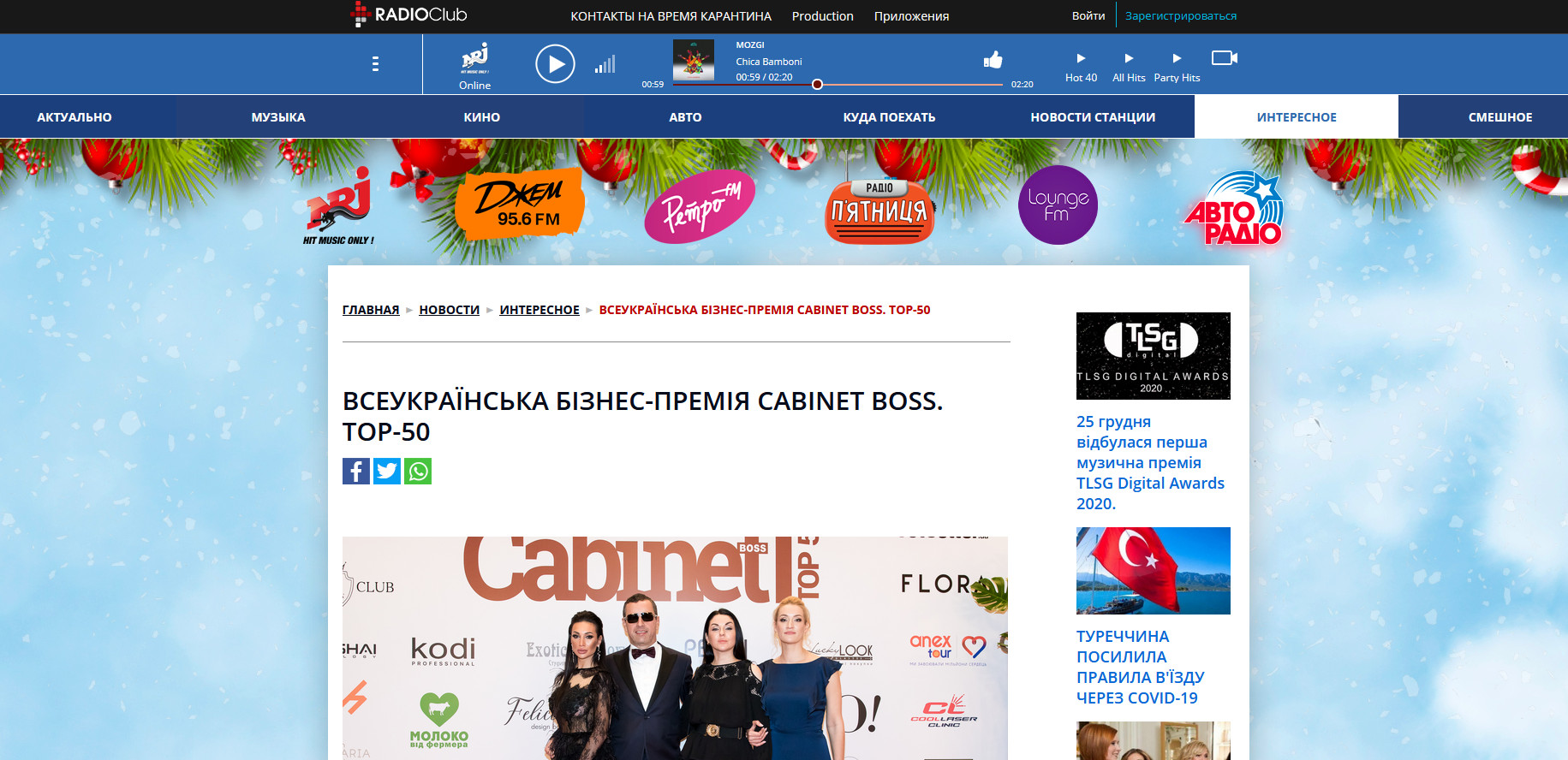Image resolution: width=1568 pixels, height=760 pixels.
Task: Share the article via WhatsApp
Action: coord(418,472)
